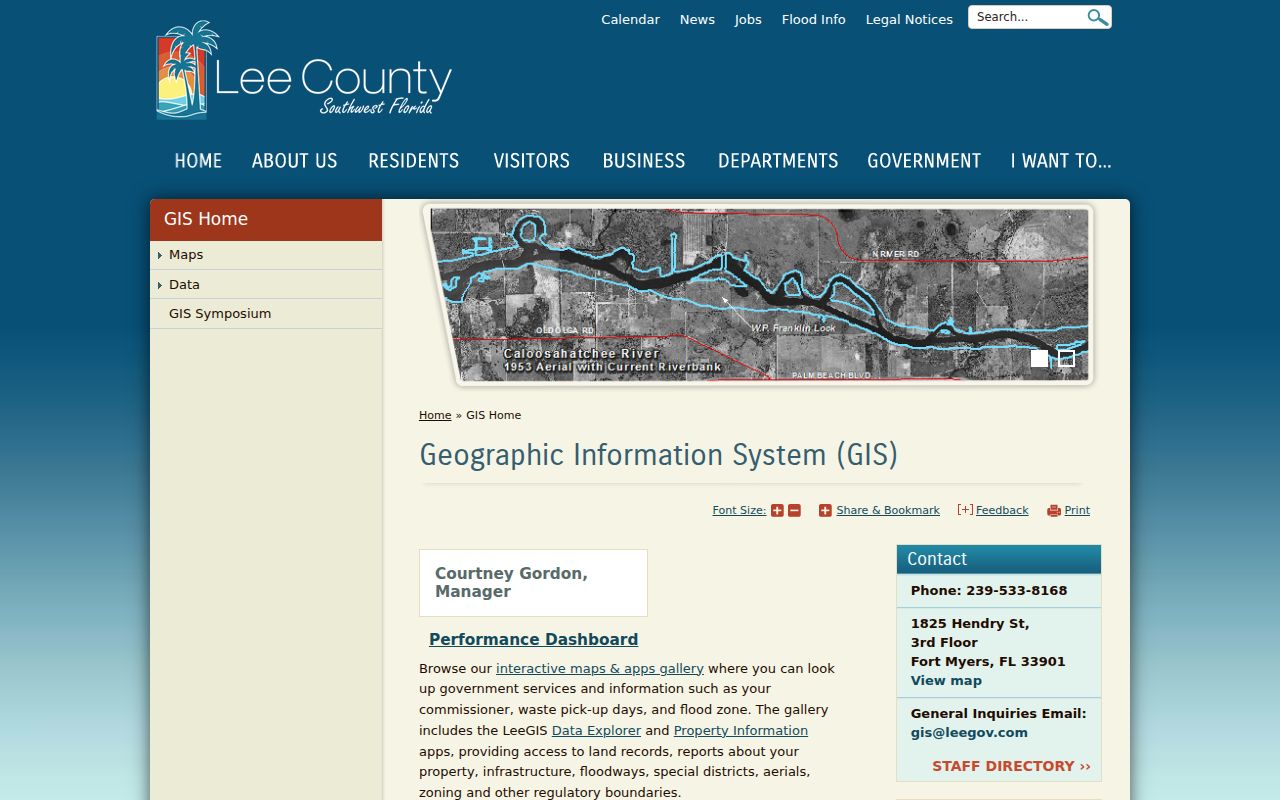
Task: Increase font size with the plus icon
Action: [x=777, y=511]
